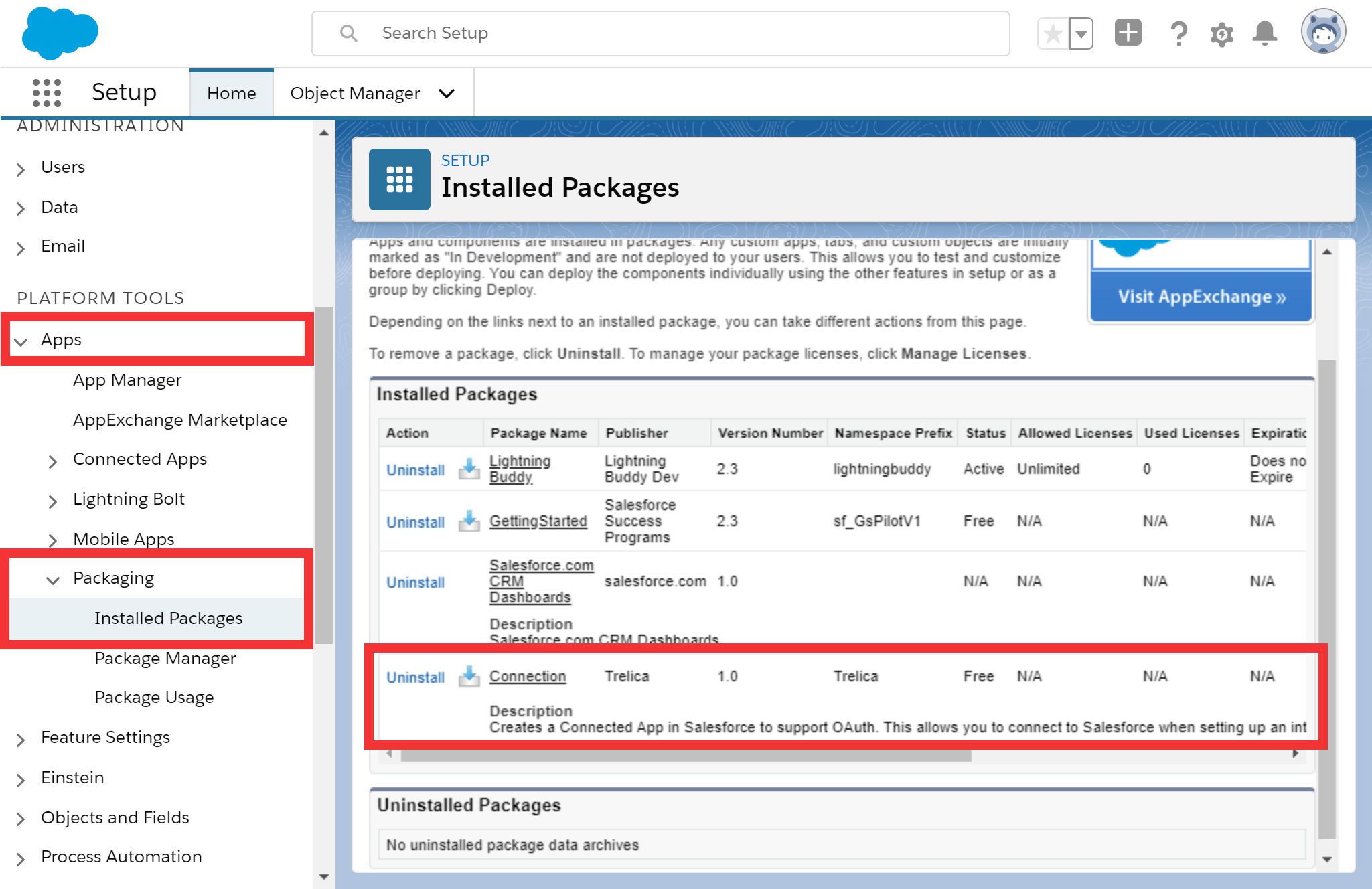Viewport: 1372px width, 889px height.
Task: Open the Salesforce.com CRM Dashboards link
Action: [x=541, y=581]
